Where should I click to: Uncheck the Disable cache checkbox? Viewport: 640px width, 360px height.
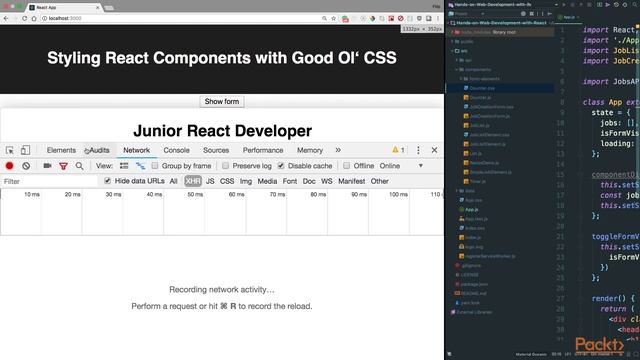tap(281, 166)
